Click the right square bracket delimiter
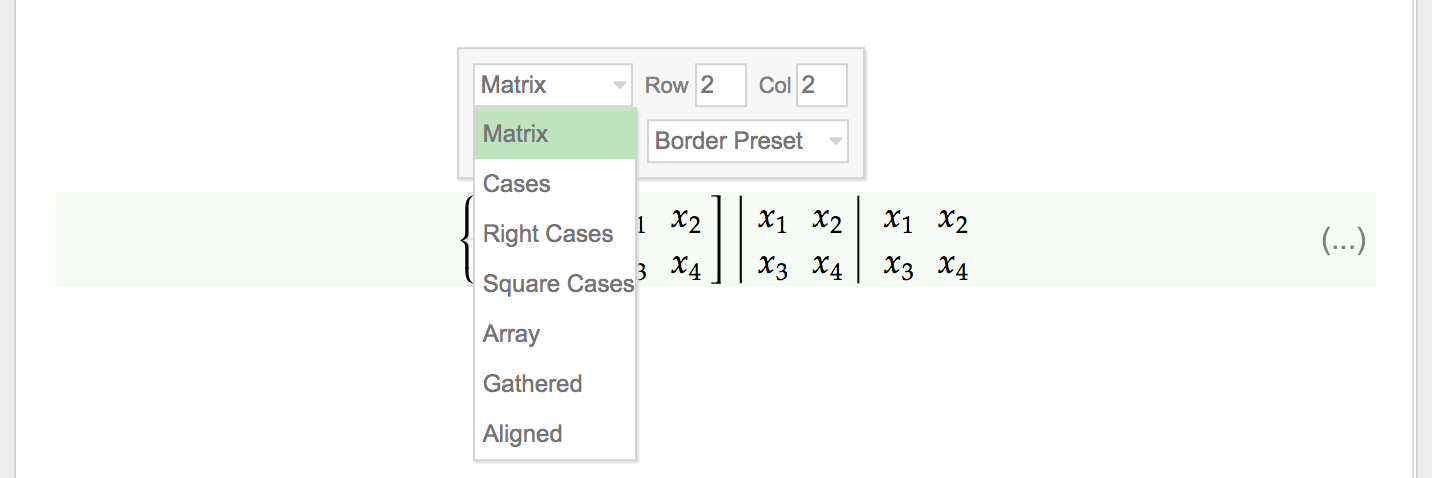The width and height of the screenshot is (1432, 478). (x=716, y=240)
